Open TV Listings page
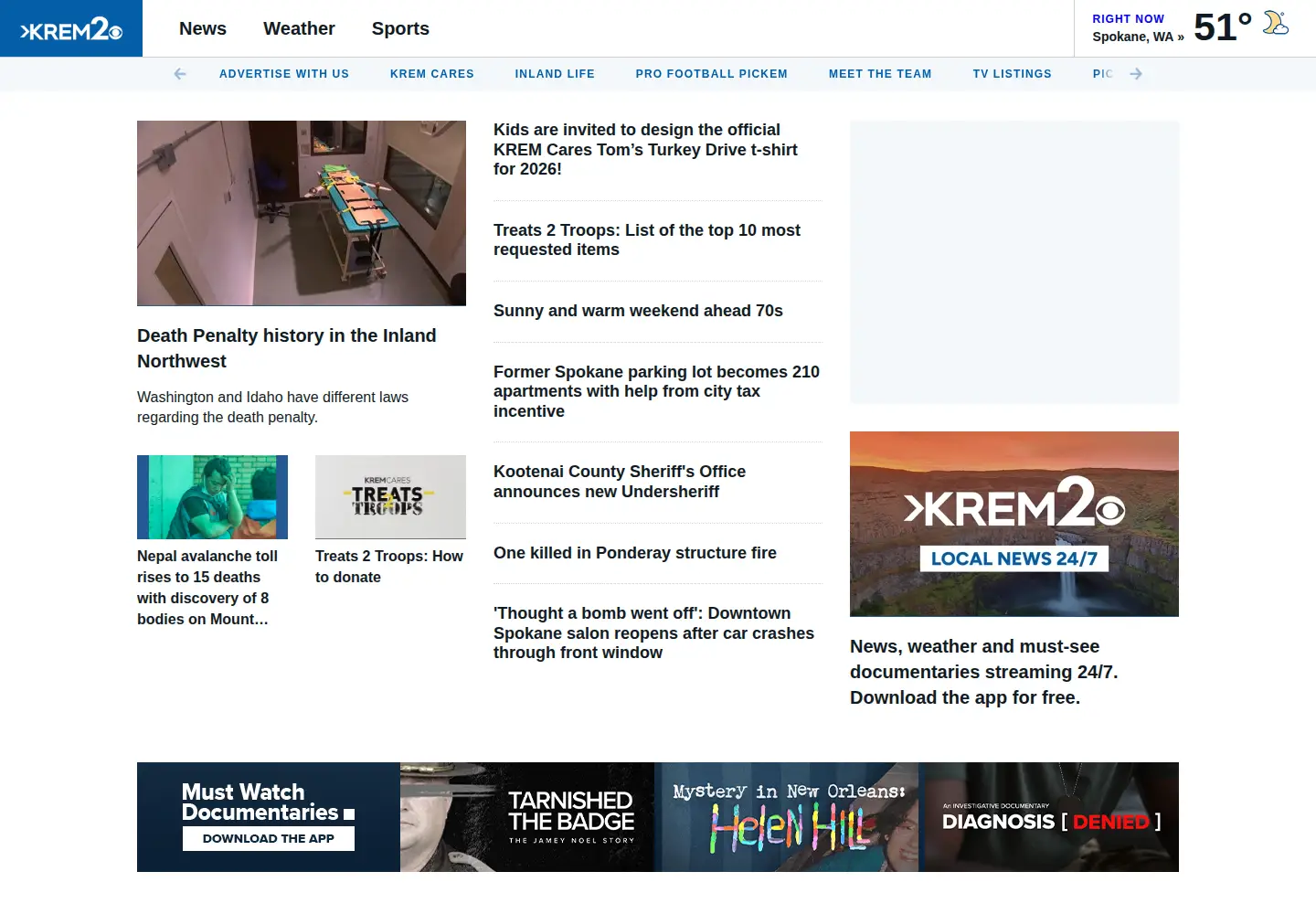 [1013, 74]
